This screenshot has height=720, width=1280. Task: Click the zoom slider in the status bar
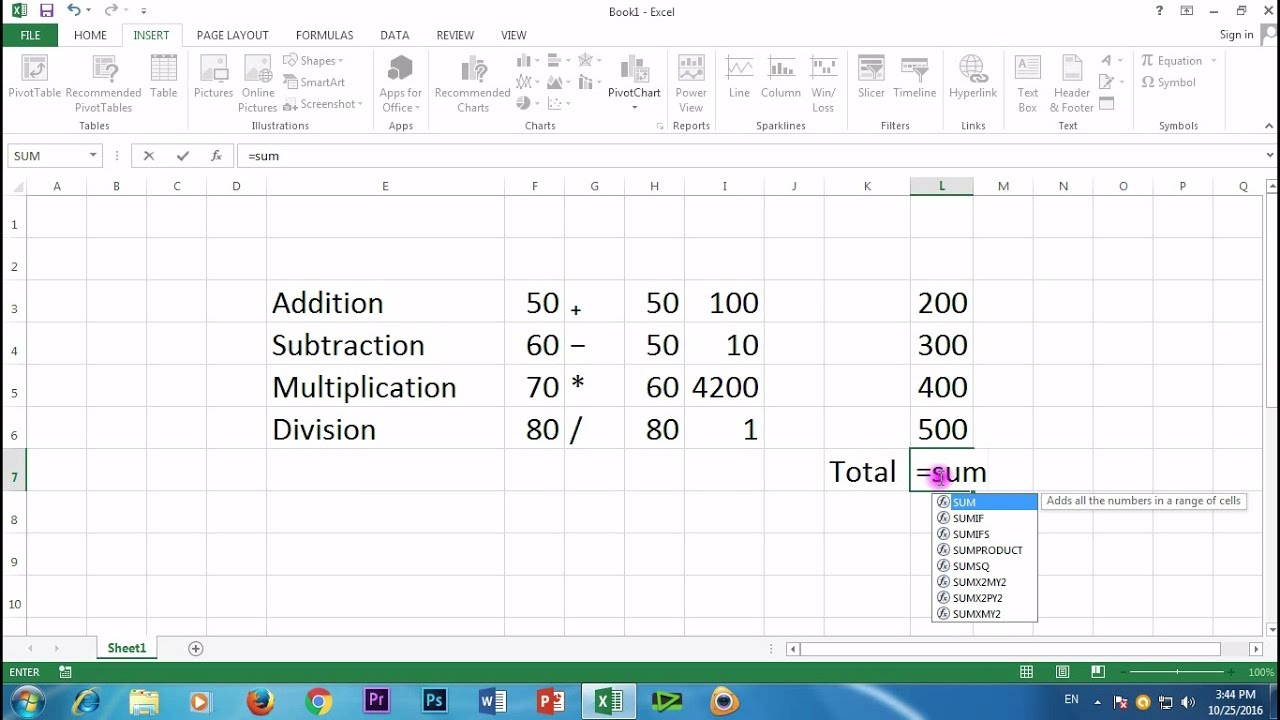tap(1177, 672)
